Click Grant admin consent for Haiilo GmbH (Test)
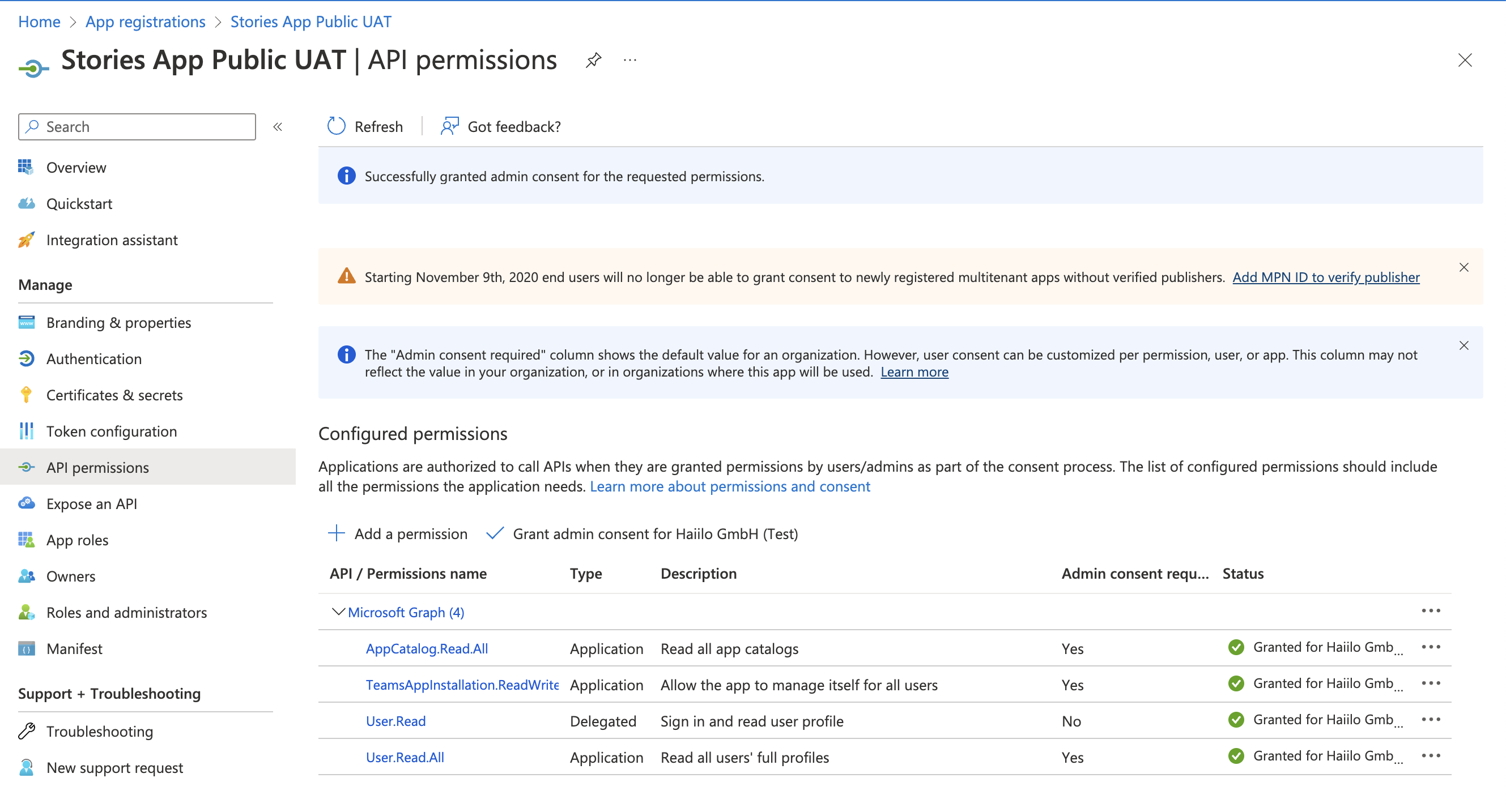 click(642, 534)
